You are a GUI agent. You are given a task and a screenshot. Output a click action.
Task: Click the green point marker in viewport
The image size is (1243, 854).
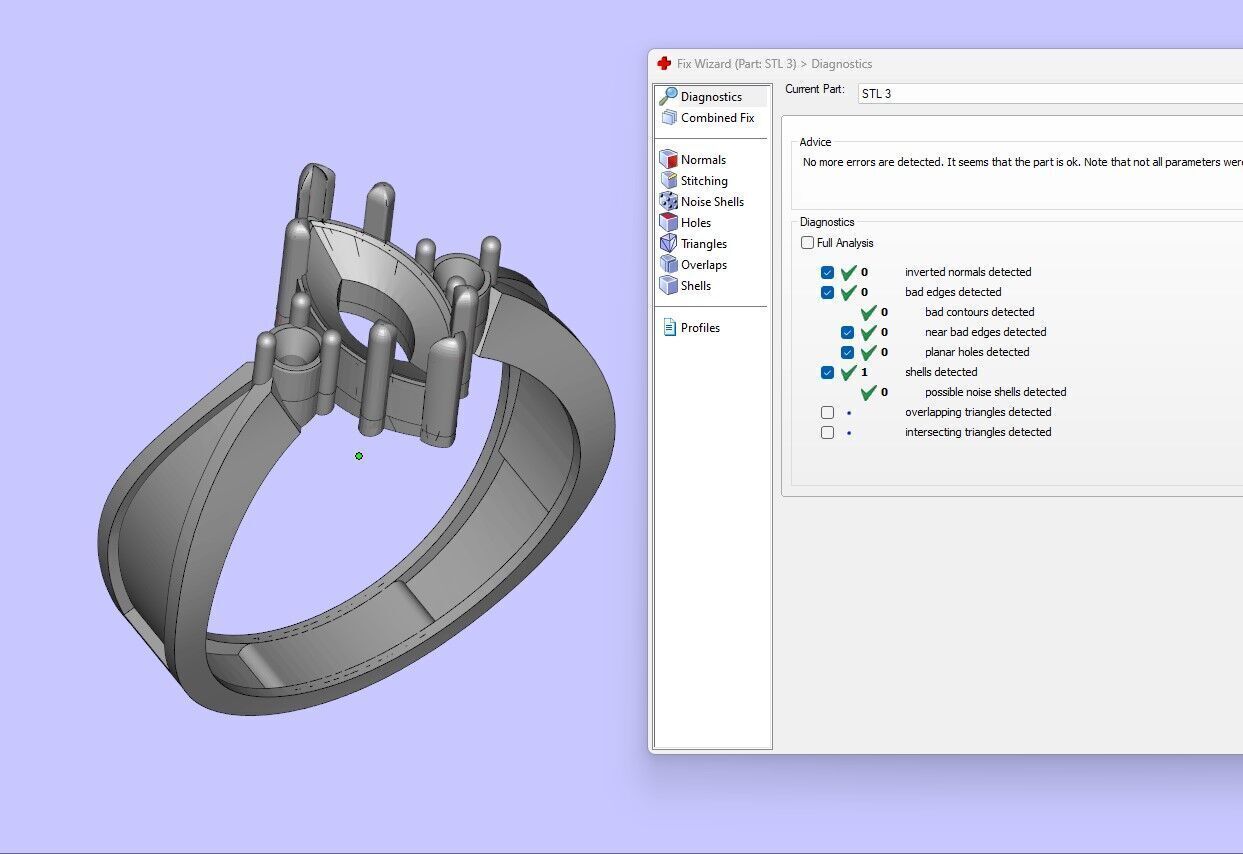click(359, 456)
